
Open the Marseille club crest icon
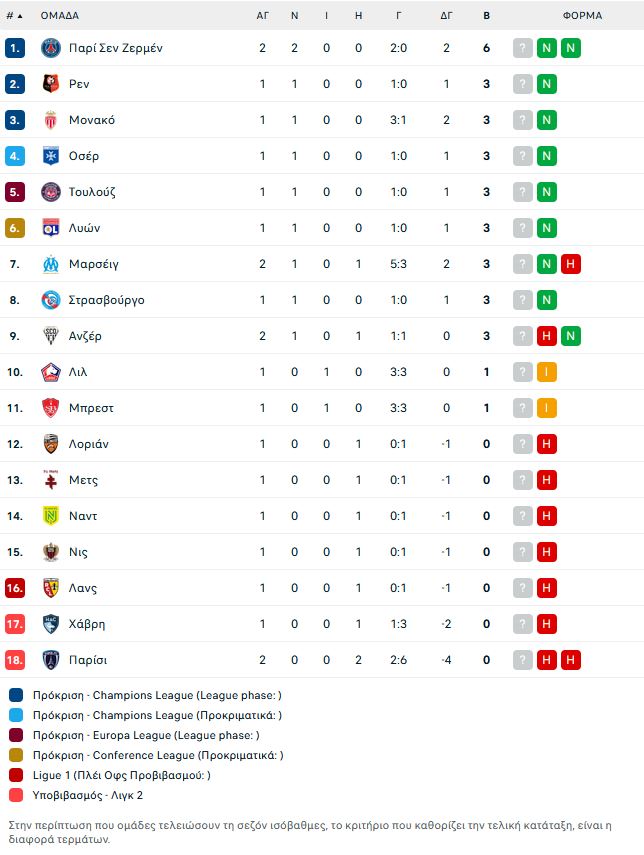click(51, 264)
